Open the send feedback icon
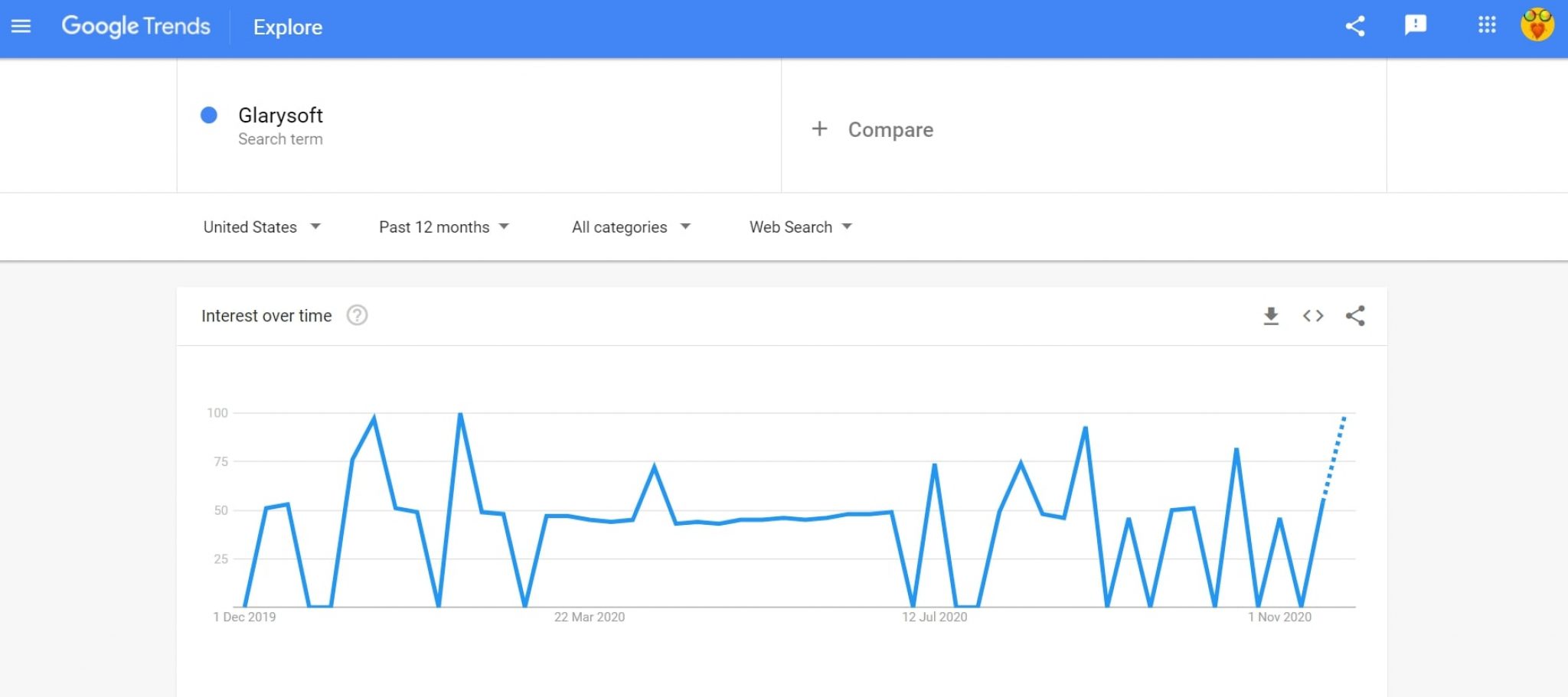The image size is (1568, 697). tap(1416, 25)
